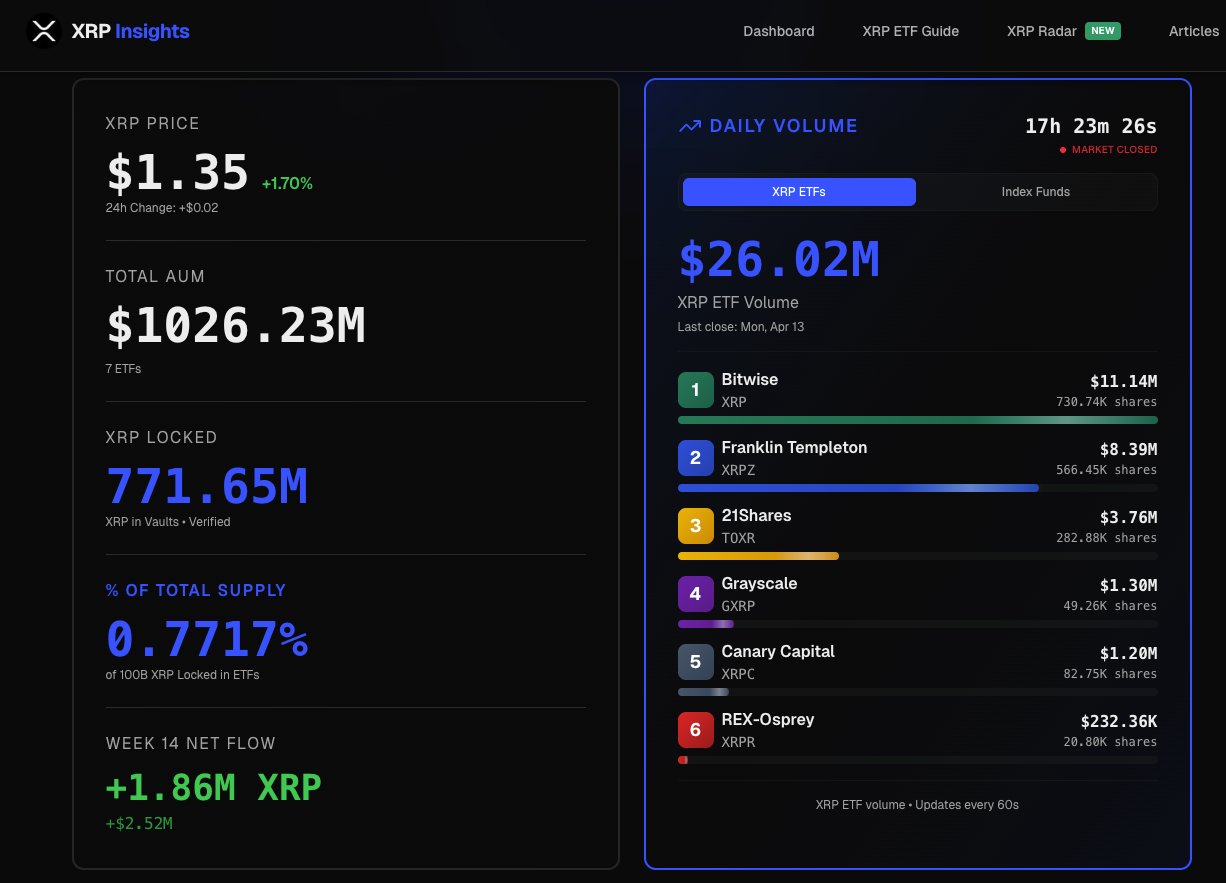Click the purple rank 4 Grayscale badge

(x=696, y=594)
